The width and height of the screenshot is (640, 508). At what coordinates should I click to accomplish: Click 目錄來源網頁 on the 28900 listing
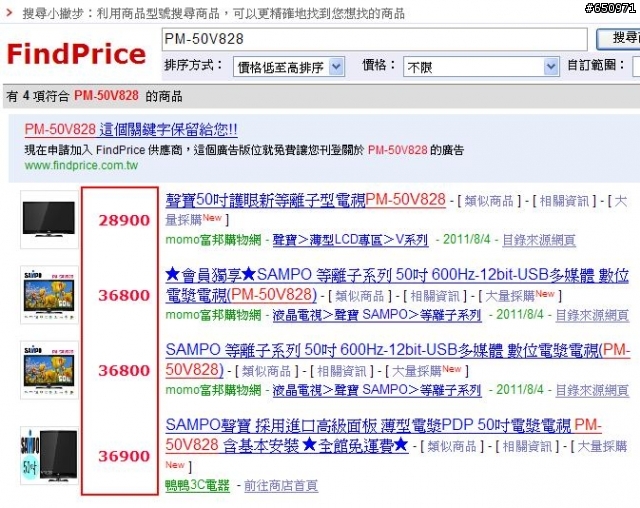[x=539, y=240]
